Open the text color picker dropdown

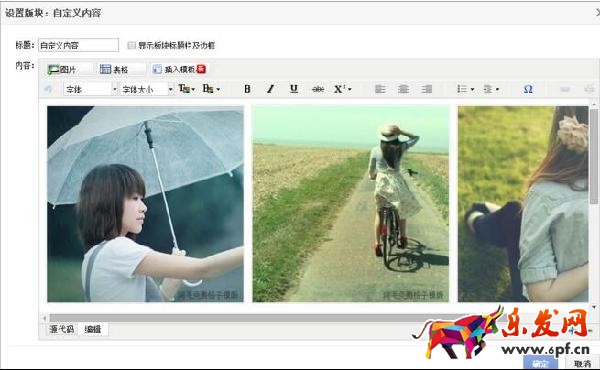[x=187, y=89]
